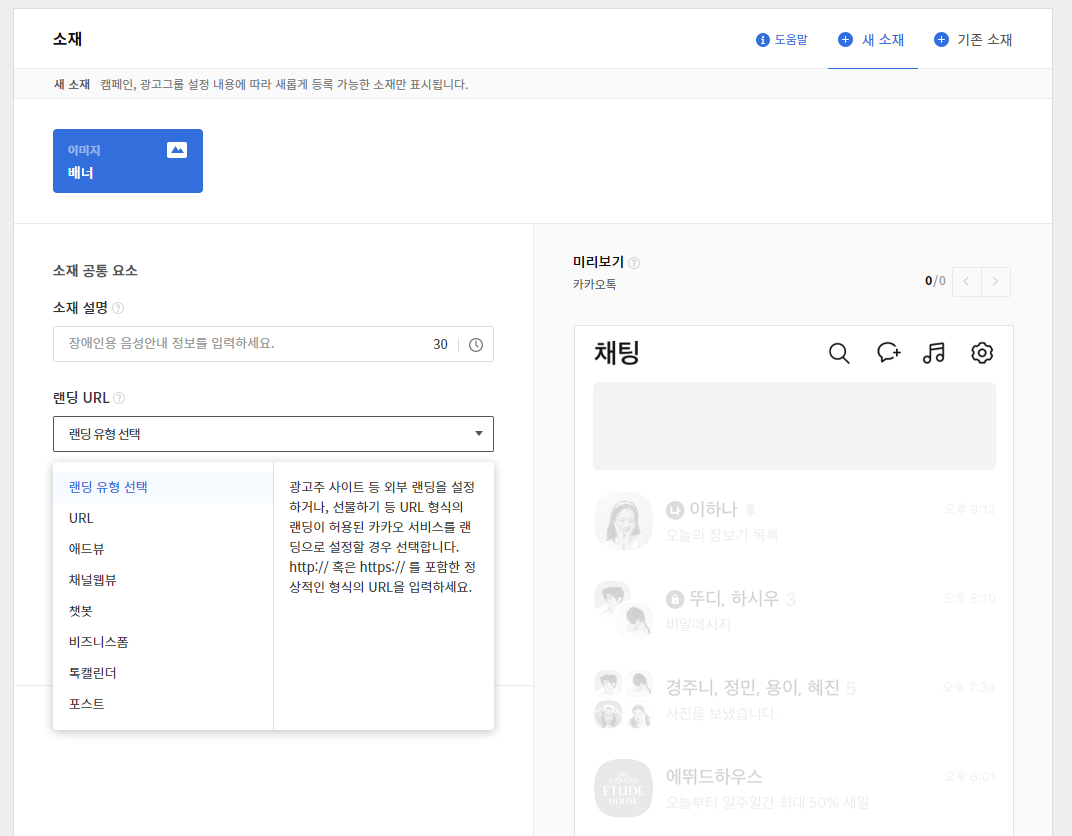Click the new chat bubble icon in preview
The width and height of the screenshot is (1072, 836).
click(888, 353)
